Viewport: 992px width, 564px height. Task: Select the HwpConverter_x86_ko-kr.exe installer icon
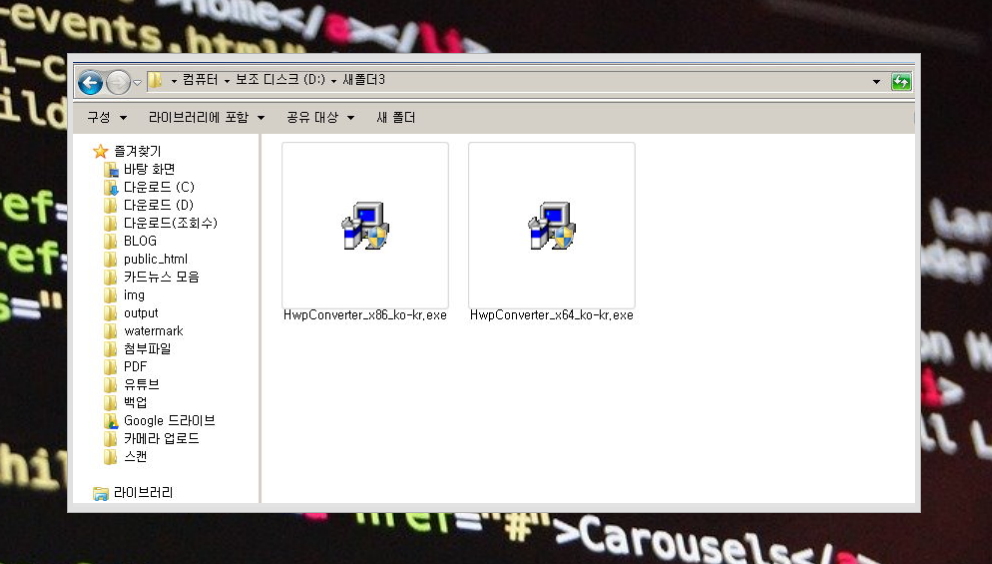[365, 226]
